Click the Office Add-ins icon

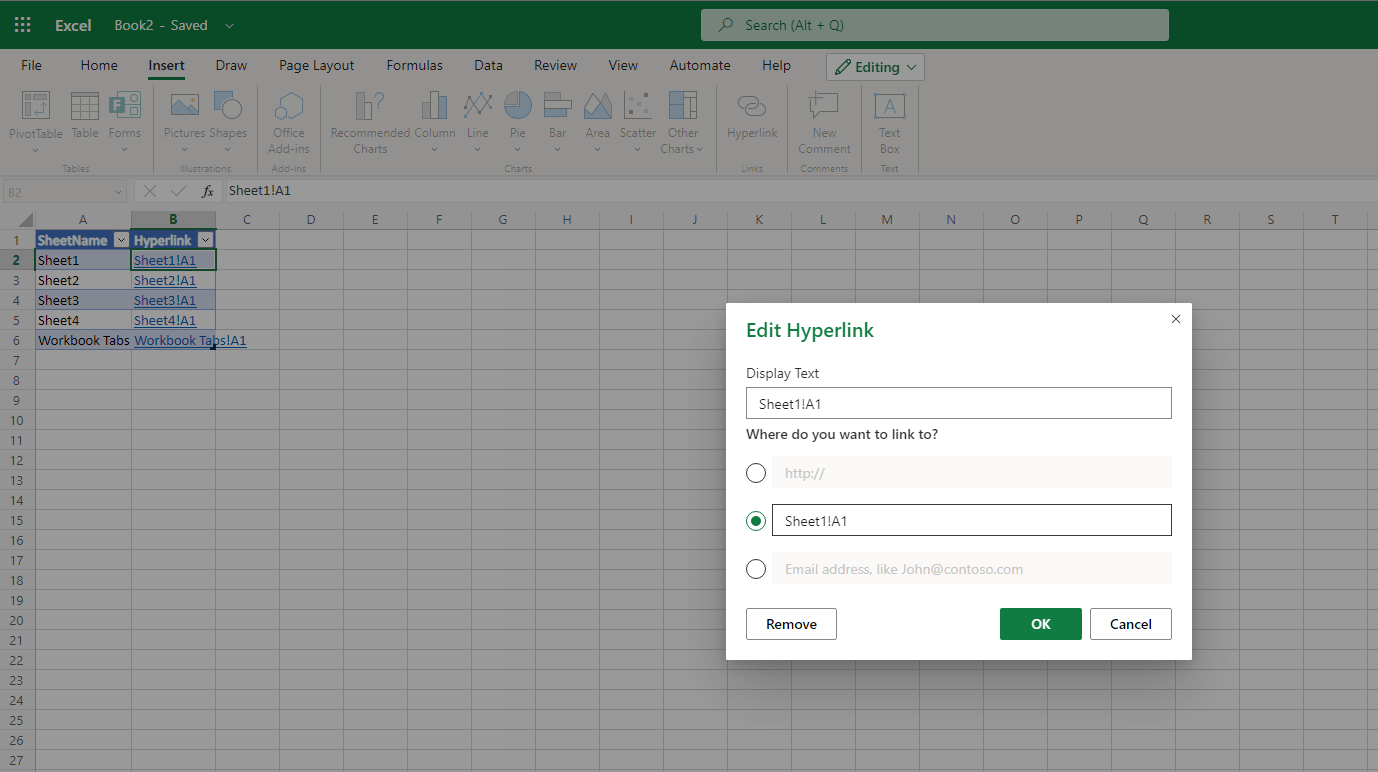coord(289,106)
